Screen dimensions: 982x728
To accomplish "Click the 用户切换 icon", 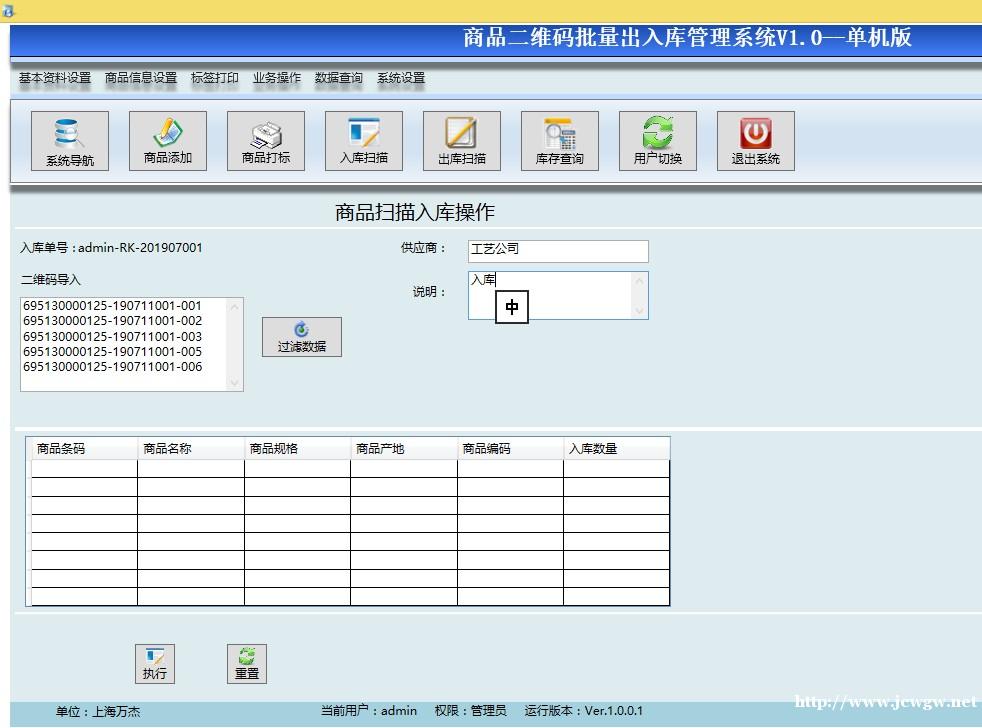I will click(658, 141).
